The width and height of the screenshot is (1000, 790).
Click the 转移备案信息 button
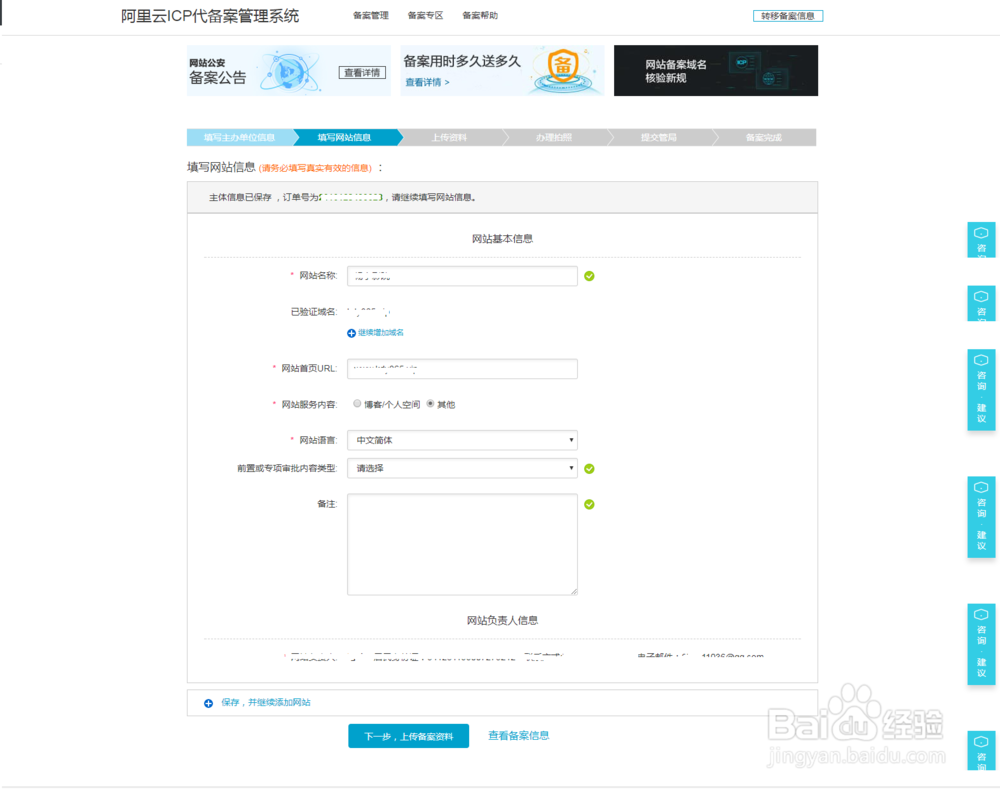[787, 16]
